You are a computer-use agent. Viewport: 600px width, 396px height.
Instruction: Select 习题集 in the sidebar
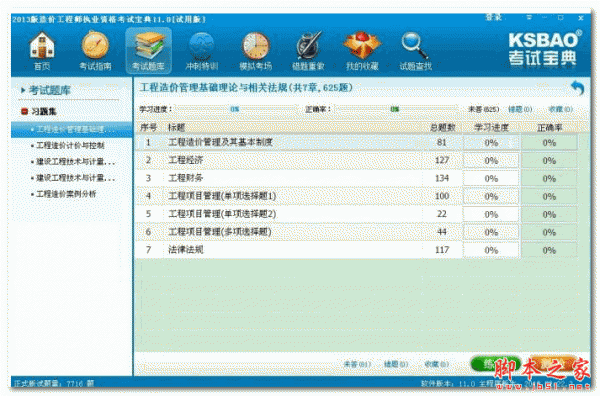point(44,111)
